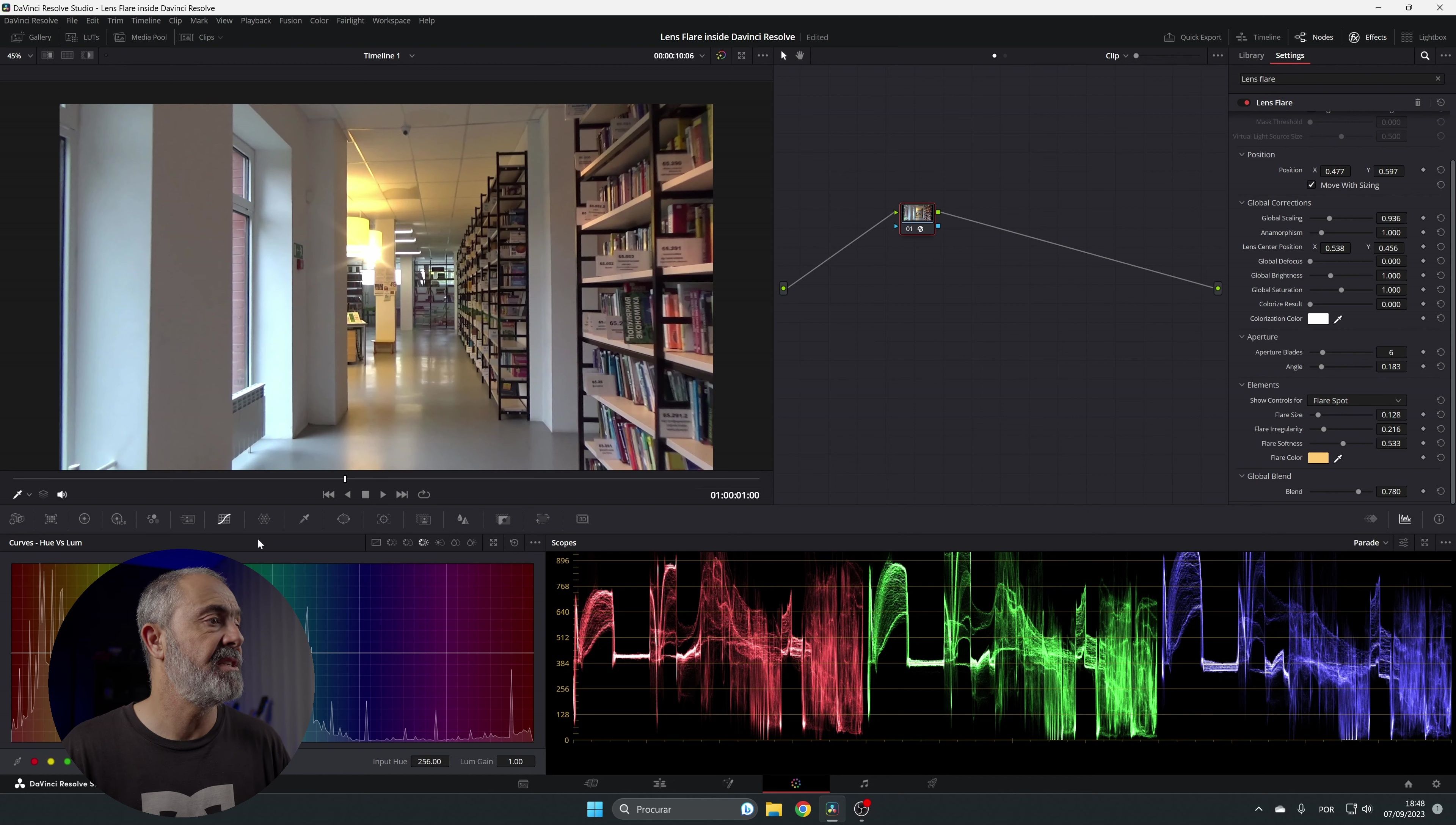Toggle the Nodes panel button
The width and height of the screenshot is (1456, 825).
tap(1314, 38)
